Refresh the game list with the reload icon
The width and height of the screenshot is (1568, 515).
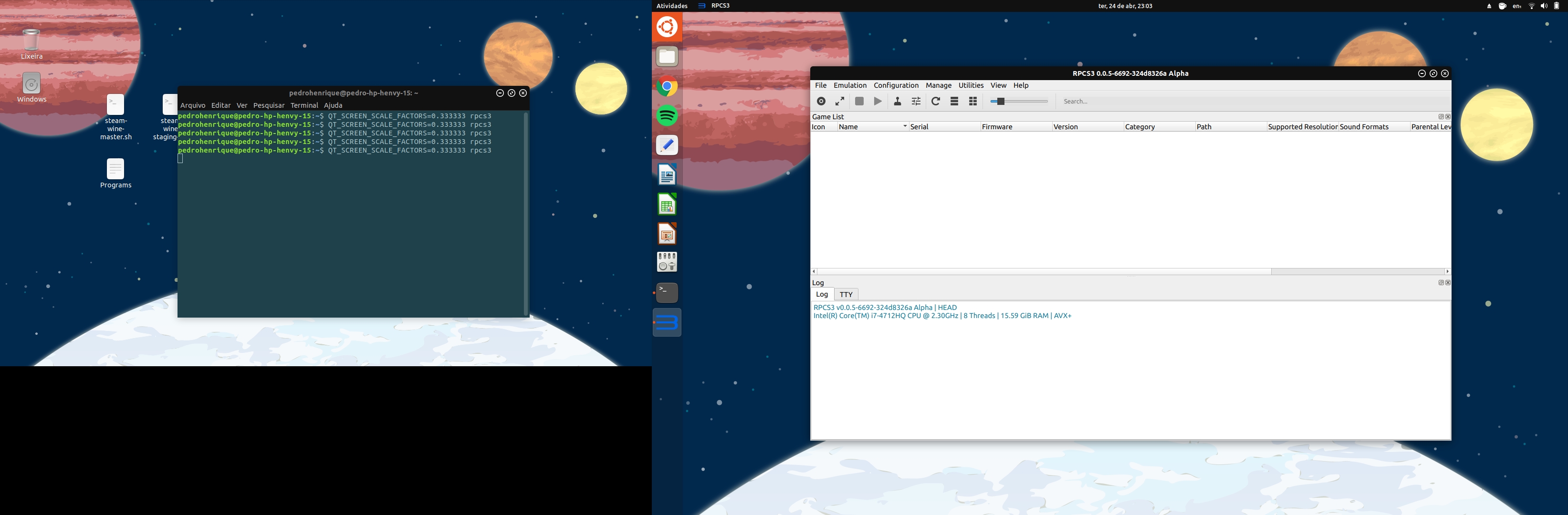(936, 102)
